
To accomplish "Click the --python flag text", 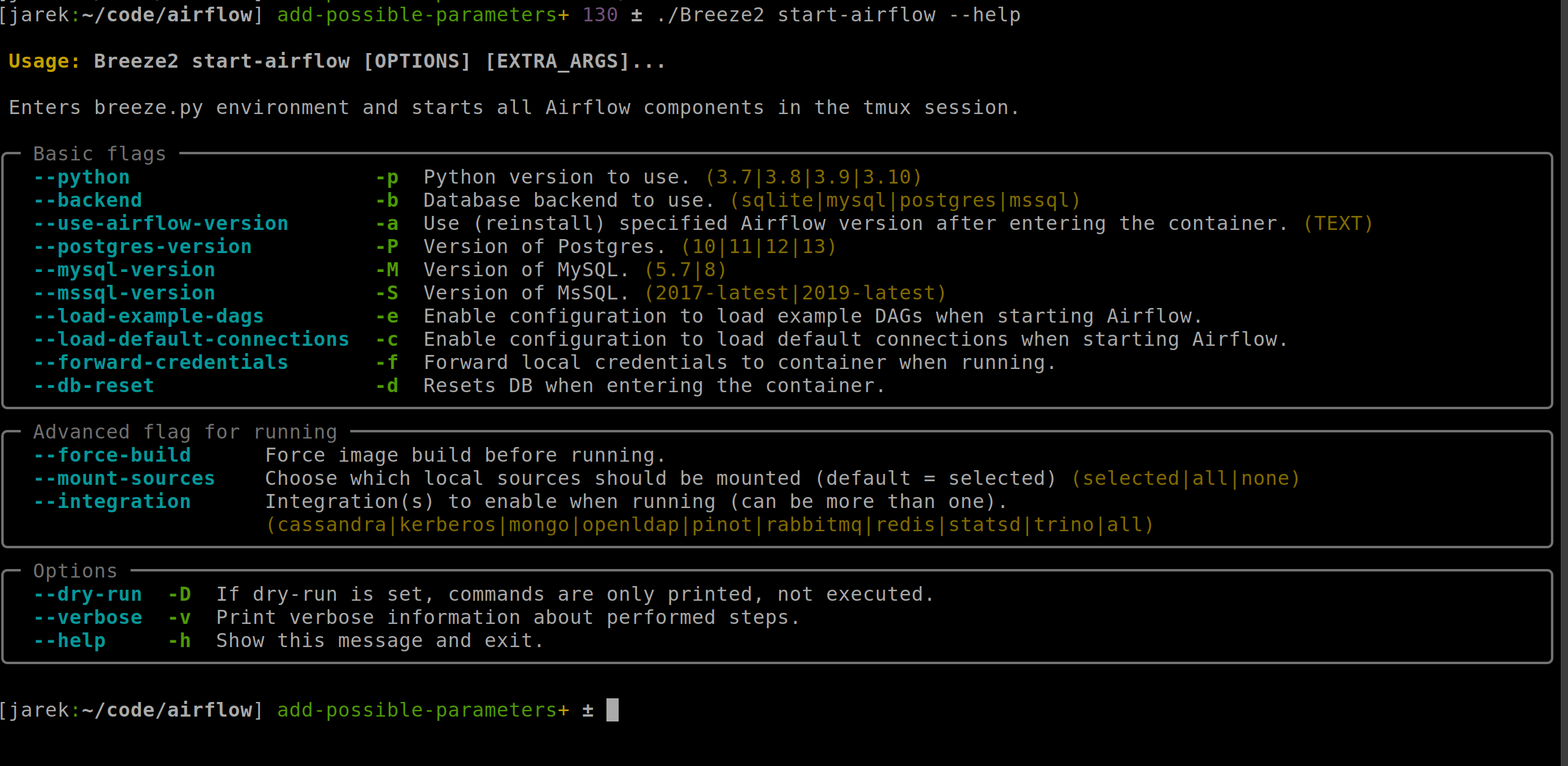I will [81, 177].
